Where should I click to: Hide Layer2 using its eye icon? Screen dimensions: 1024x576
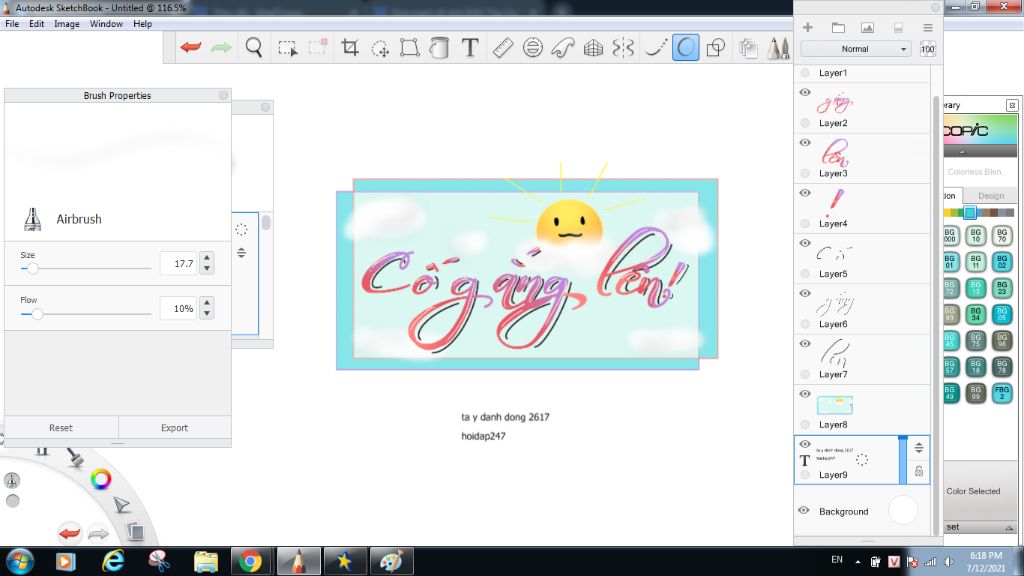805,92
